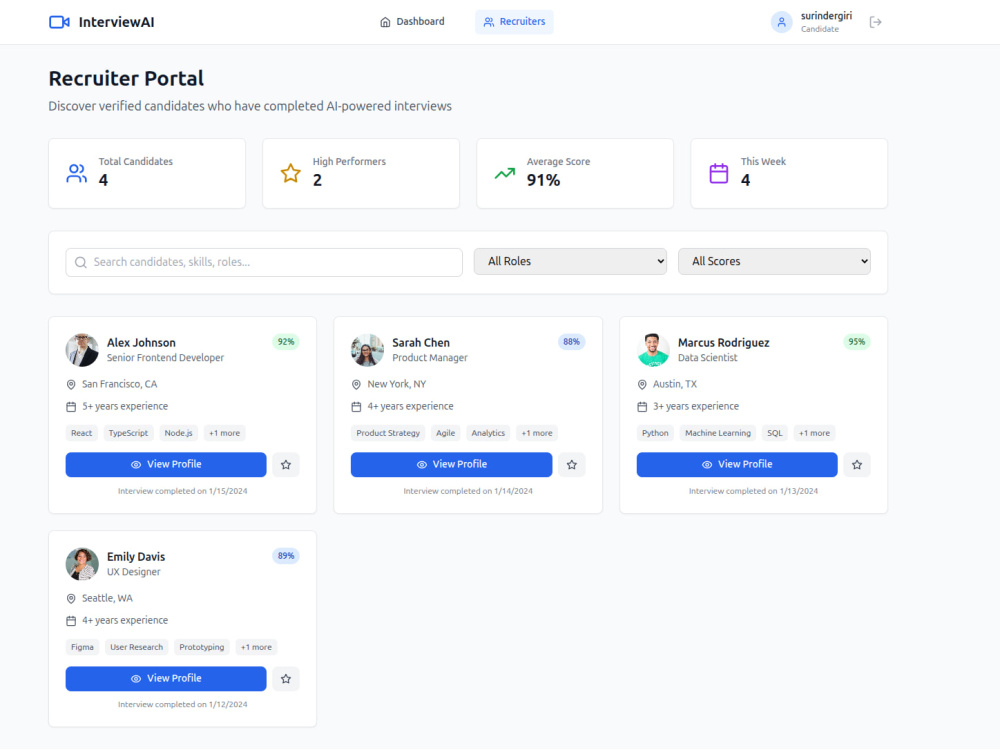The width and height of the screenshot is (1000, 750).
Task: Switch to the Recruiters tab
Action: [514, 22]
